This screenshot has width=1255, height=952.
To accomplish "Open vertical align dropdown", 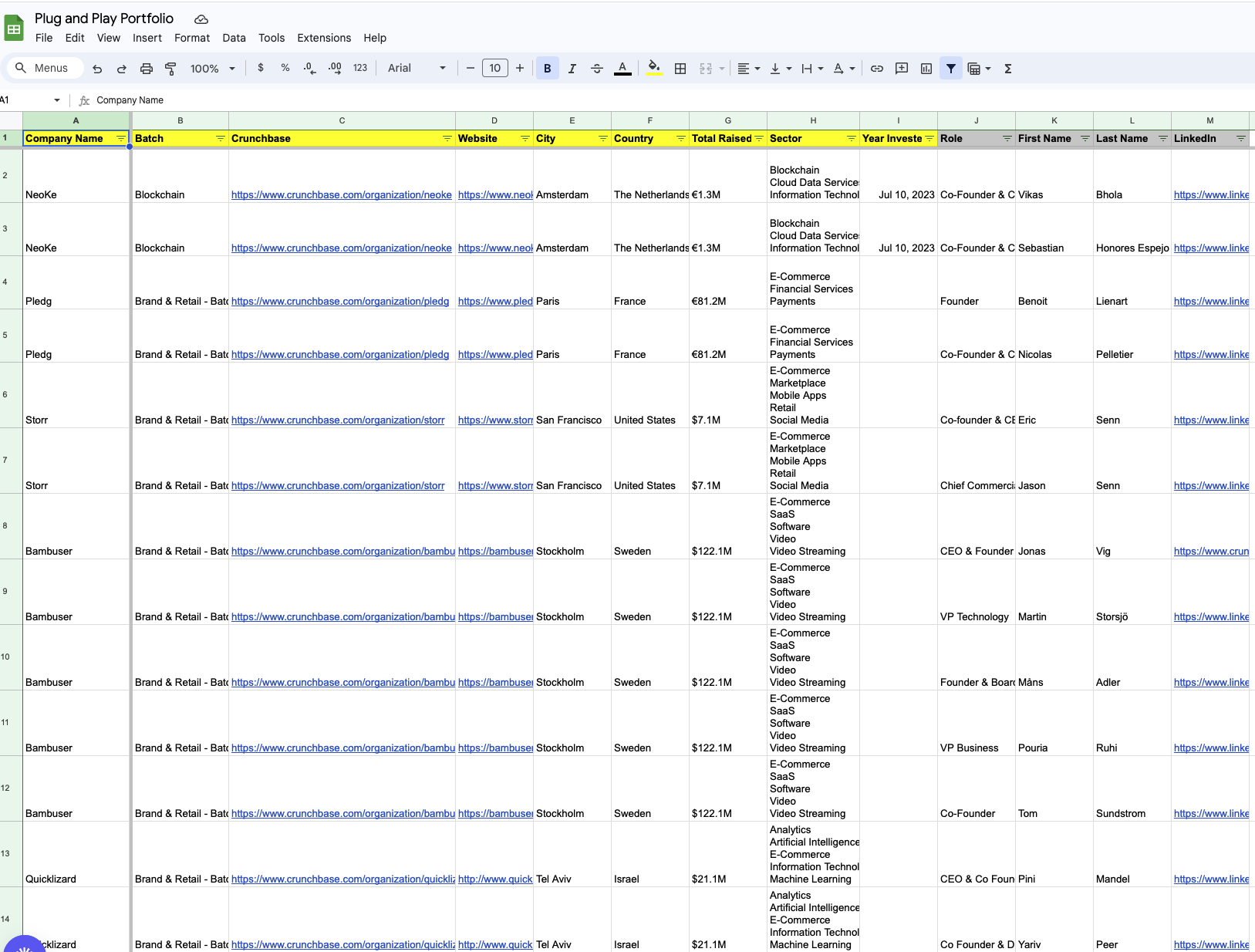I will point(781,69).
